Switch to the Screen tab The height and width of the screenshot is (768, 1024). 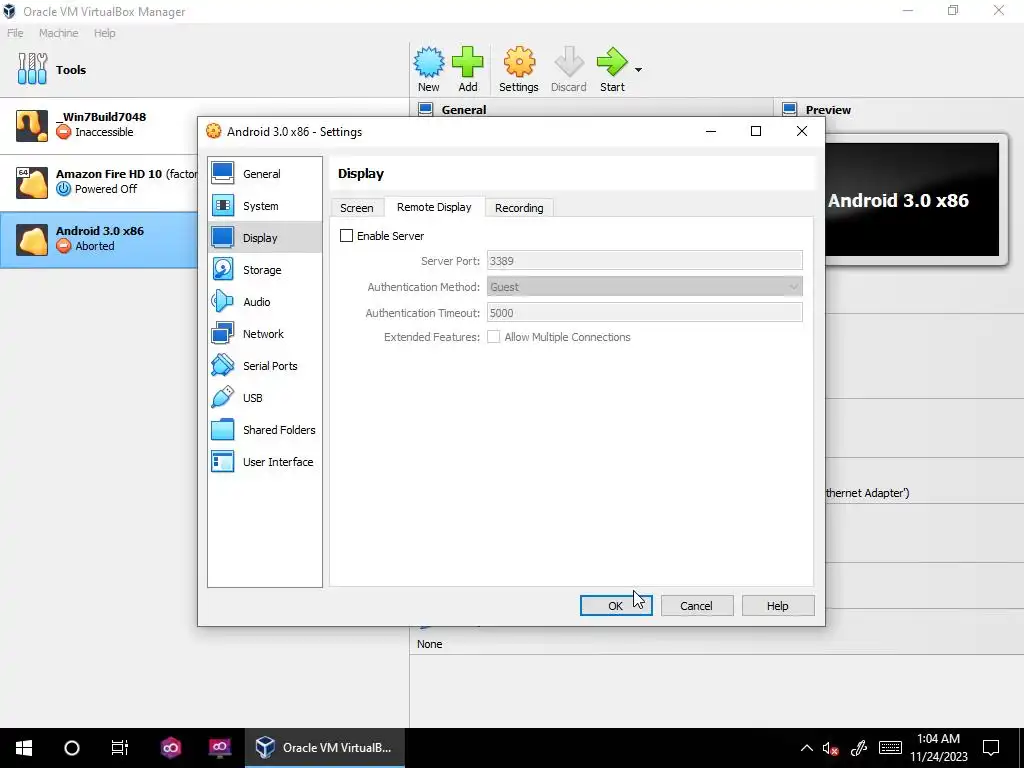(357, 208)
